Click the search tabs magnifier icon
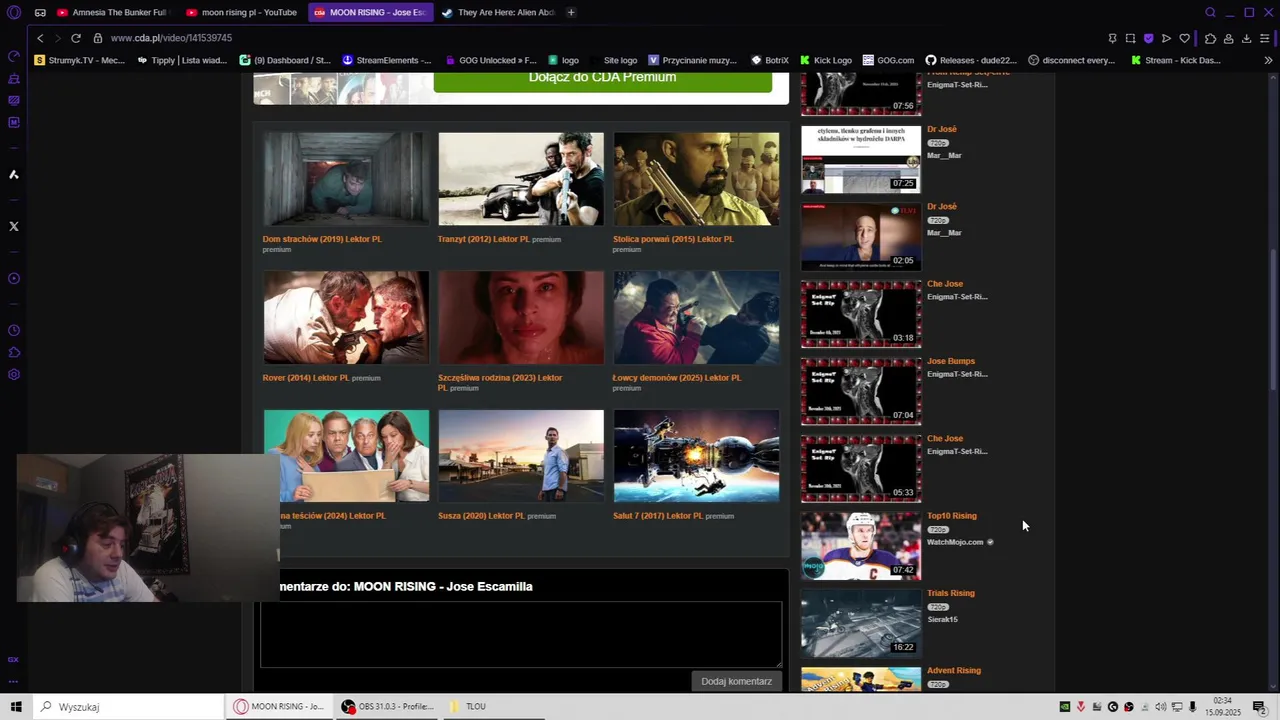Viewport: 1280px width, 720px height. point(1210,12)
